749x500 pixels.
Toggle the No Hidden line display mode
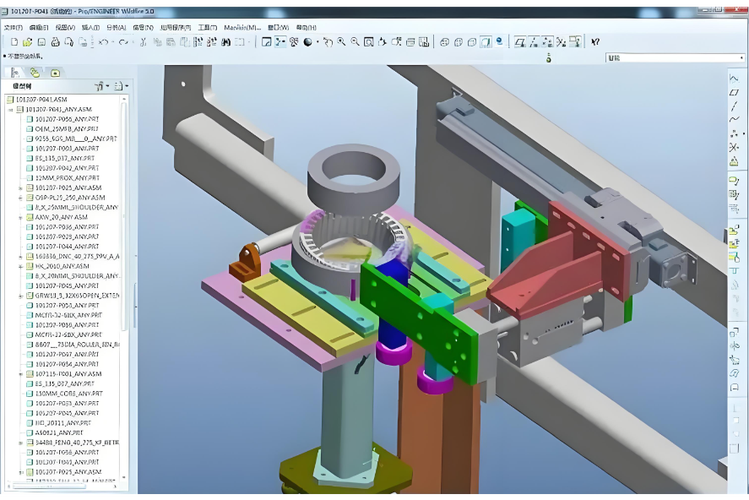pyautogui.click(x=471, y=42)
